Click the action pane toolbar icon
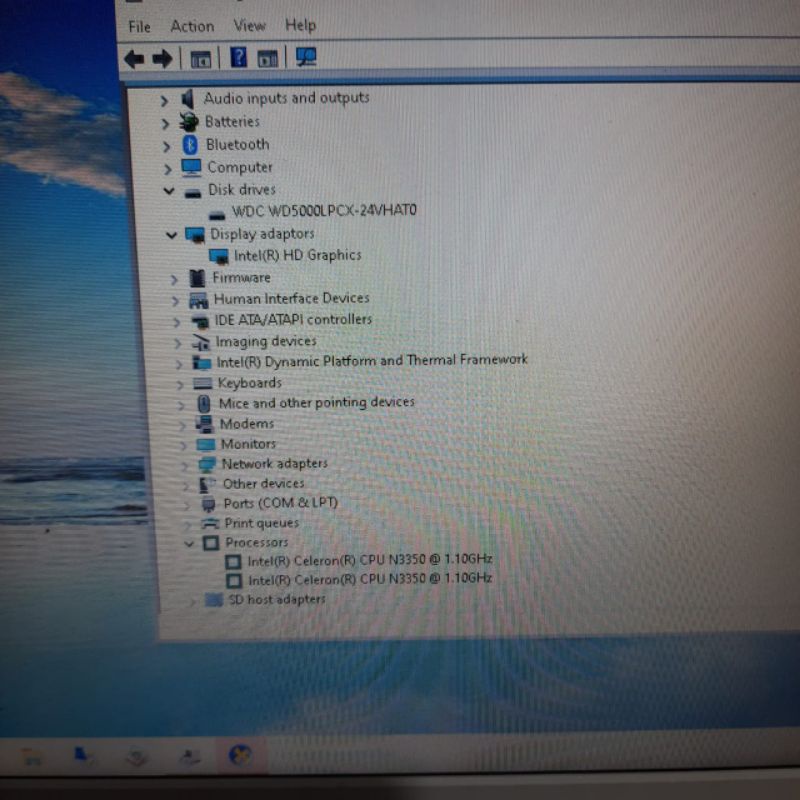Screen dimensions: 800x800 (x=268, y=58)
